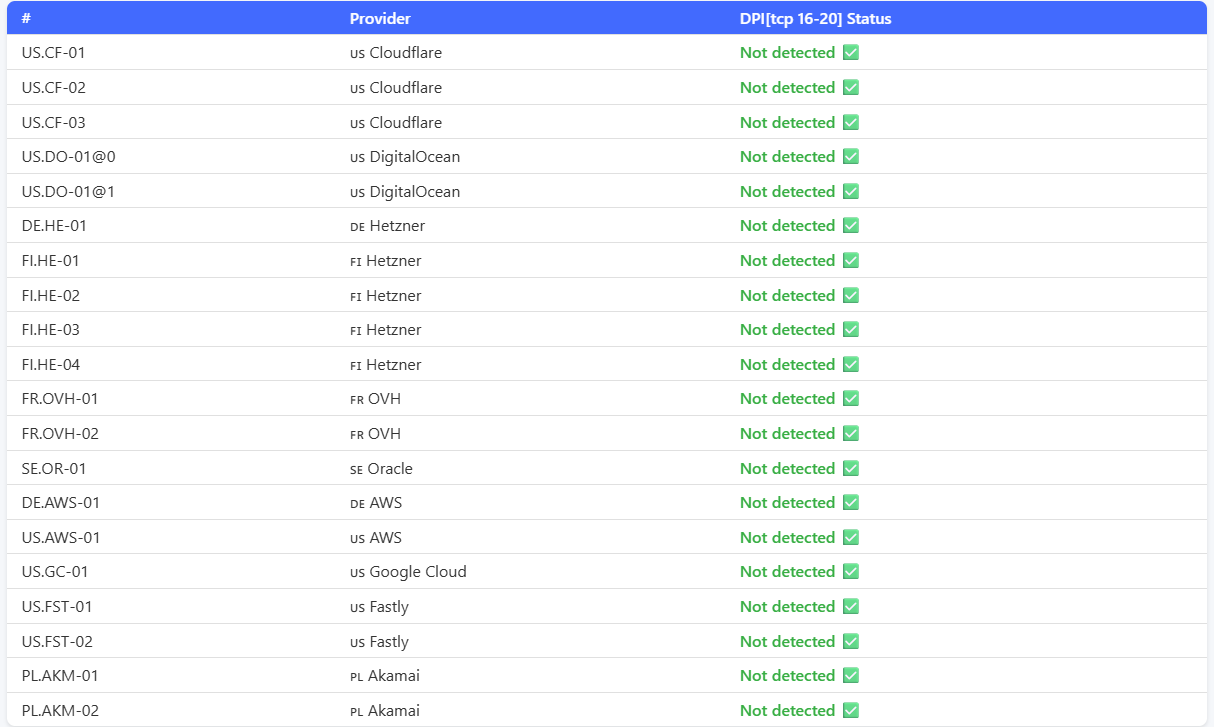The image size is (1214, 727).
Task: Click 'US DigitalOcean' provider in US.DO-01@0 row
Action: click(405, 157)
